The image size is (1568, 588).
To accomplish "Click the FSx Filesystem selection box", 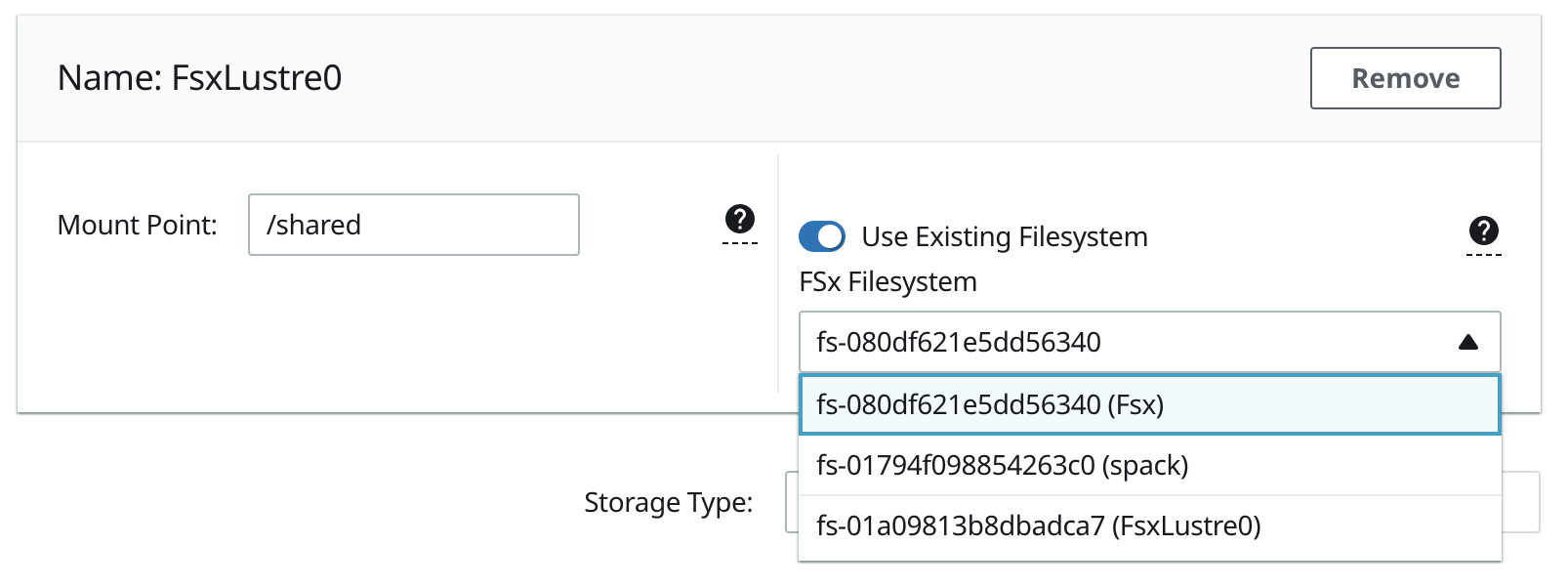I will point(1149,342).
